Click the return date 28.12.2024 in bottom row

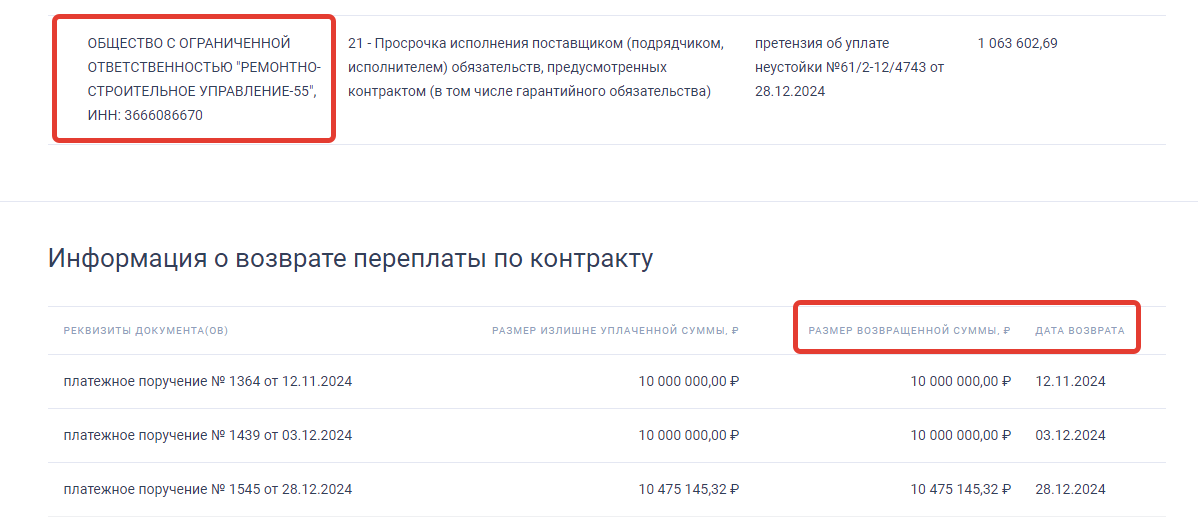pos(1070,490)
